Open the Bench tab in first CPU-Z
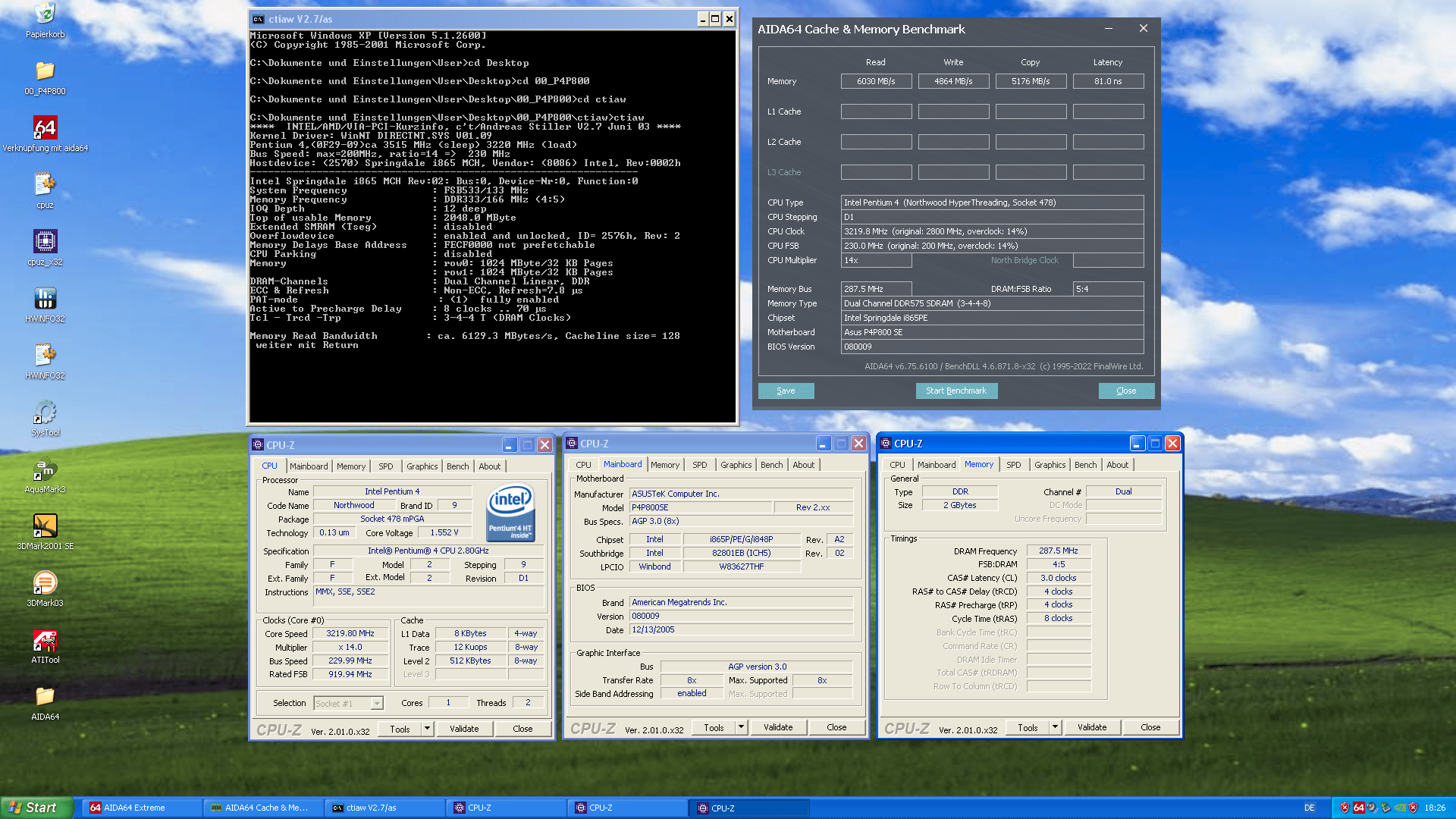The image size is (1456, 819). 457,466
